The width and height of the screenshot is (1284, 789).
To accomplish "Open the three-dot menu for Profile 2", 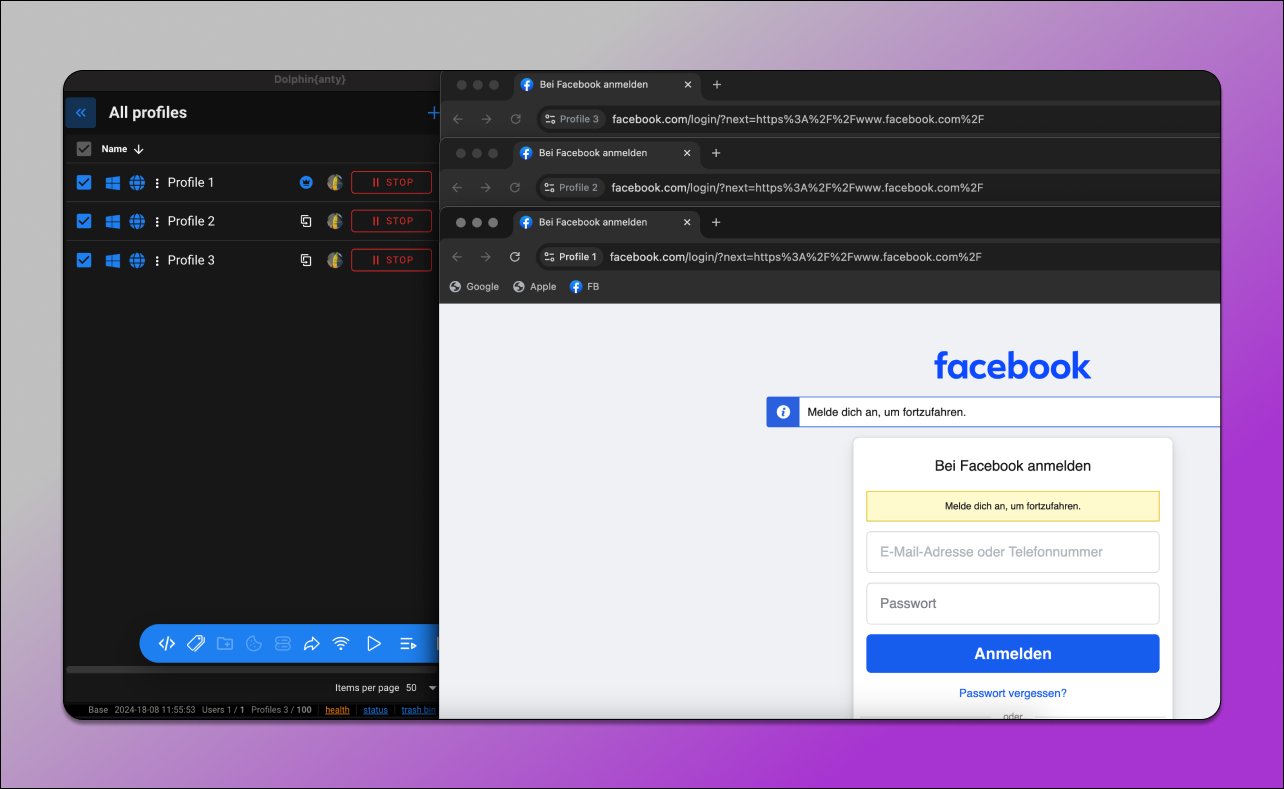I will coord(157,222).
